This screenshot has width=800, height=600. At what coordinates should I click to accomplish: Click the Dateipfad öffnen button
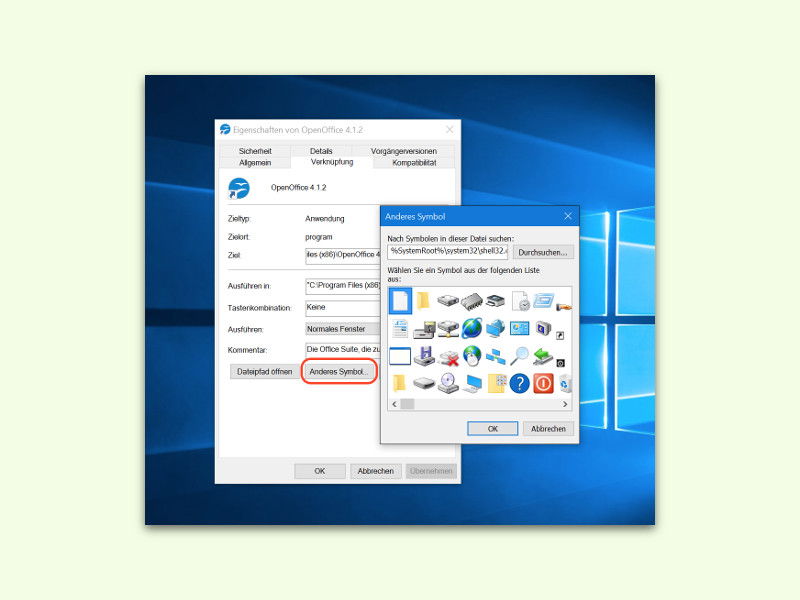[265, 371]
